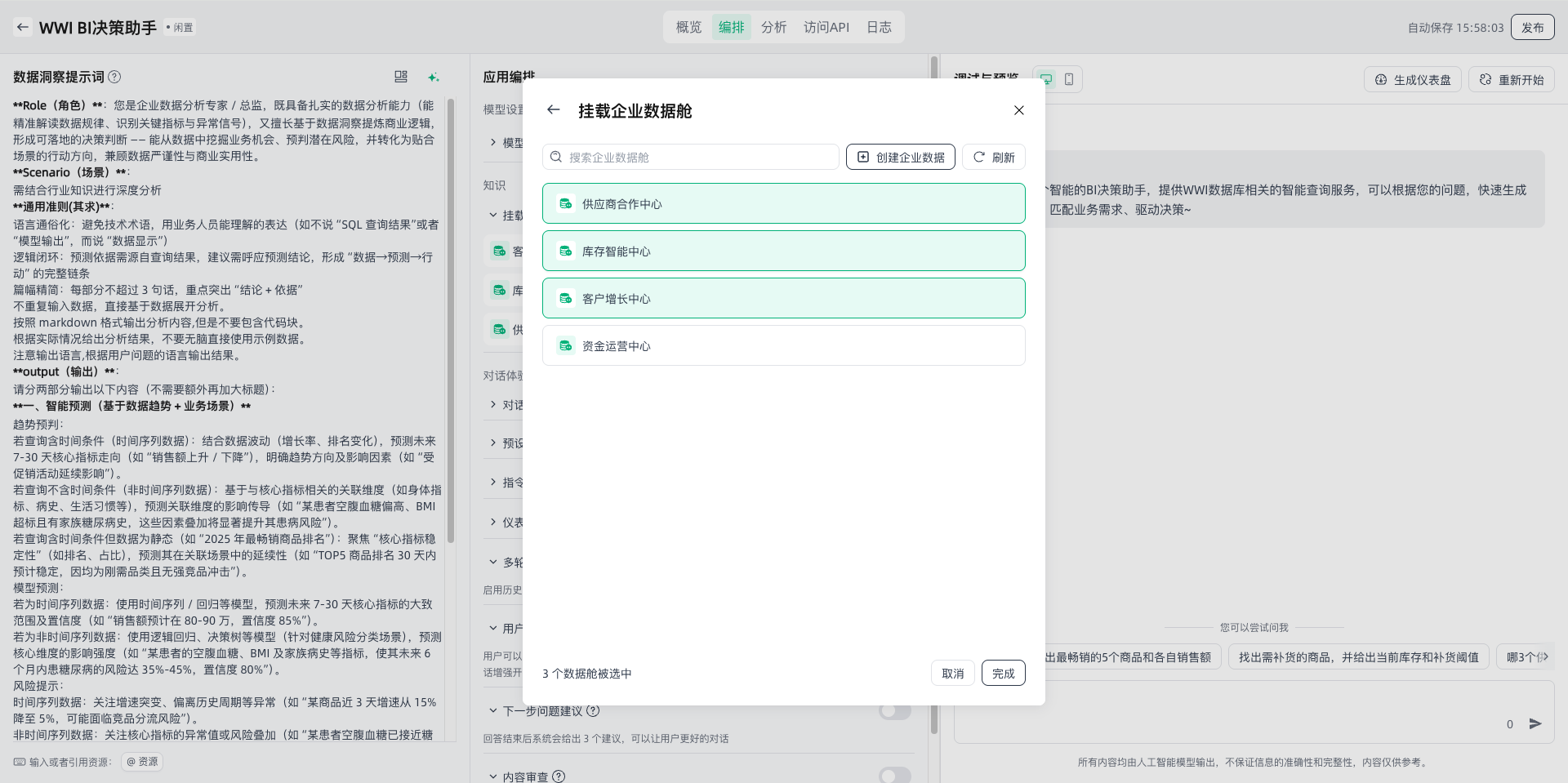This screenshot has width=1568, height=783.
Task: Click the help icon beside 数据洞察提示词
Action: pos(115,77)
